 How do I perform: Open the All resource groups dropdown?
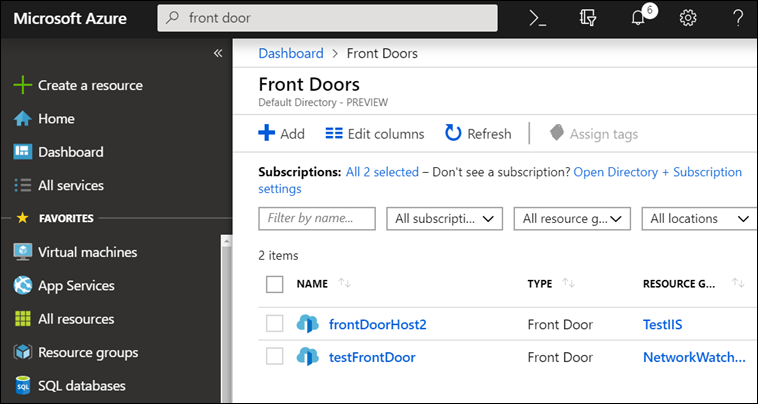point(572,219)
